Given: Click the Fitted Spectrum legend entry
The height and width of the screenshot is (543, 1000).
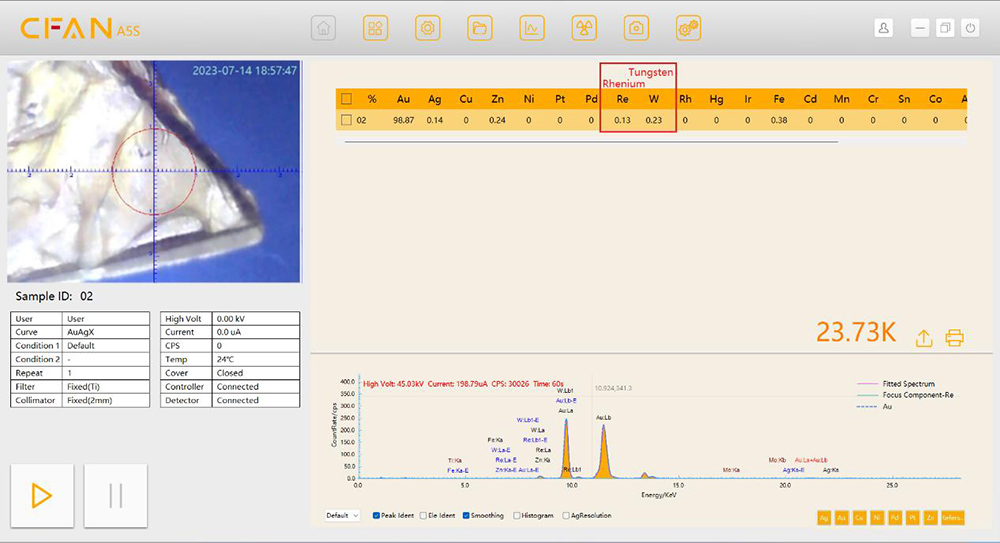Looking at the screenshot, I should coord(896,384).
